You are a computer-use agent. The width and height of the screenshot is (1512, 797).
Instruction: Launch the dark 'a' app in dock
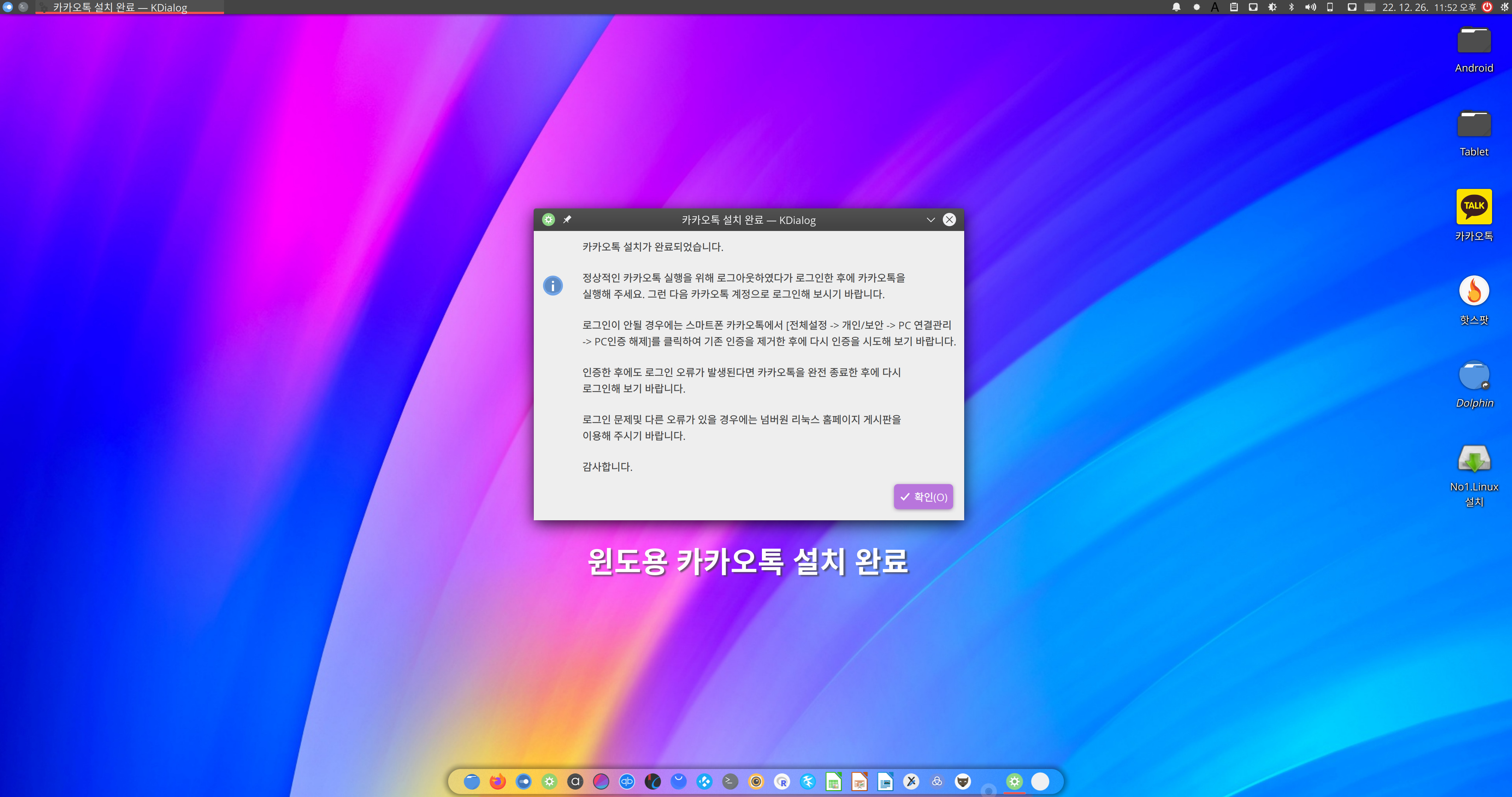[575, 781]
